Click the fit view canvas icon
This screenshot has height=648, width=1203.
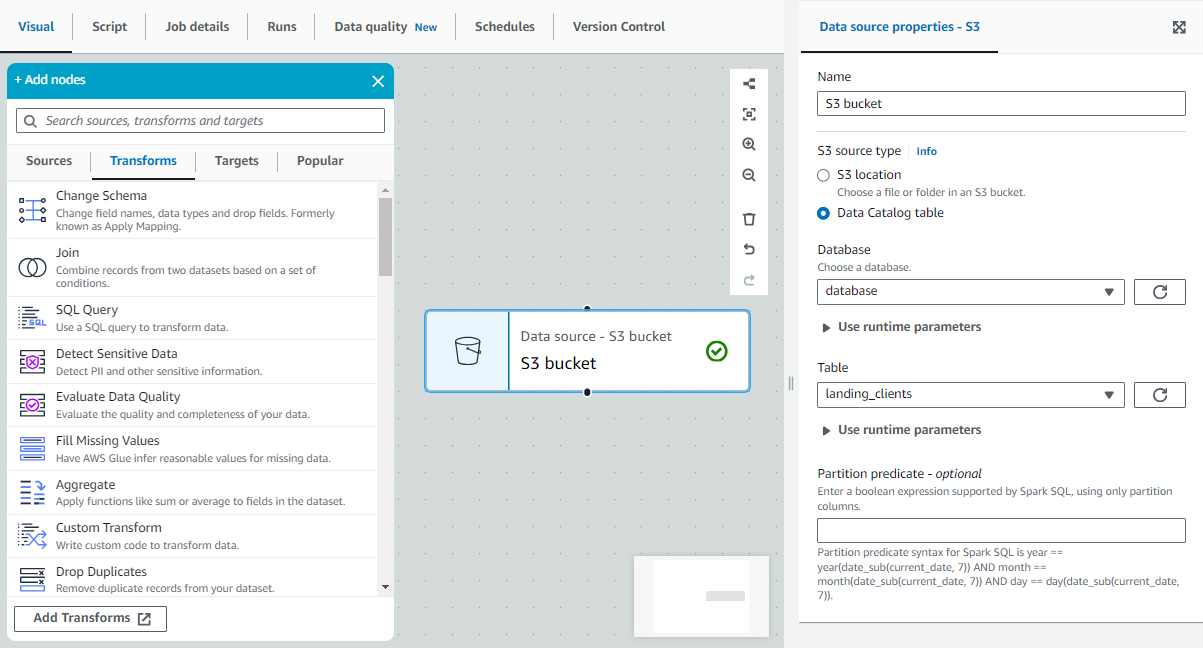pyautogui.click(x=749, y=114)
